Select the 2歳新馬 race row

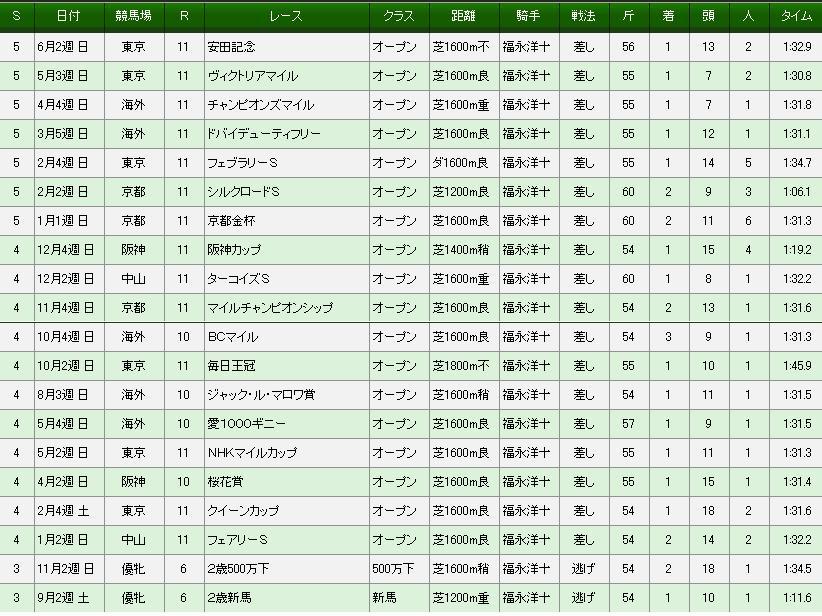pyautogui.click(x=232, y=598)
